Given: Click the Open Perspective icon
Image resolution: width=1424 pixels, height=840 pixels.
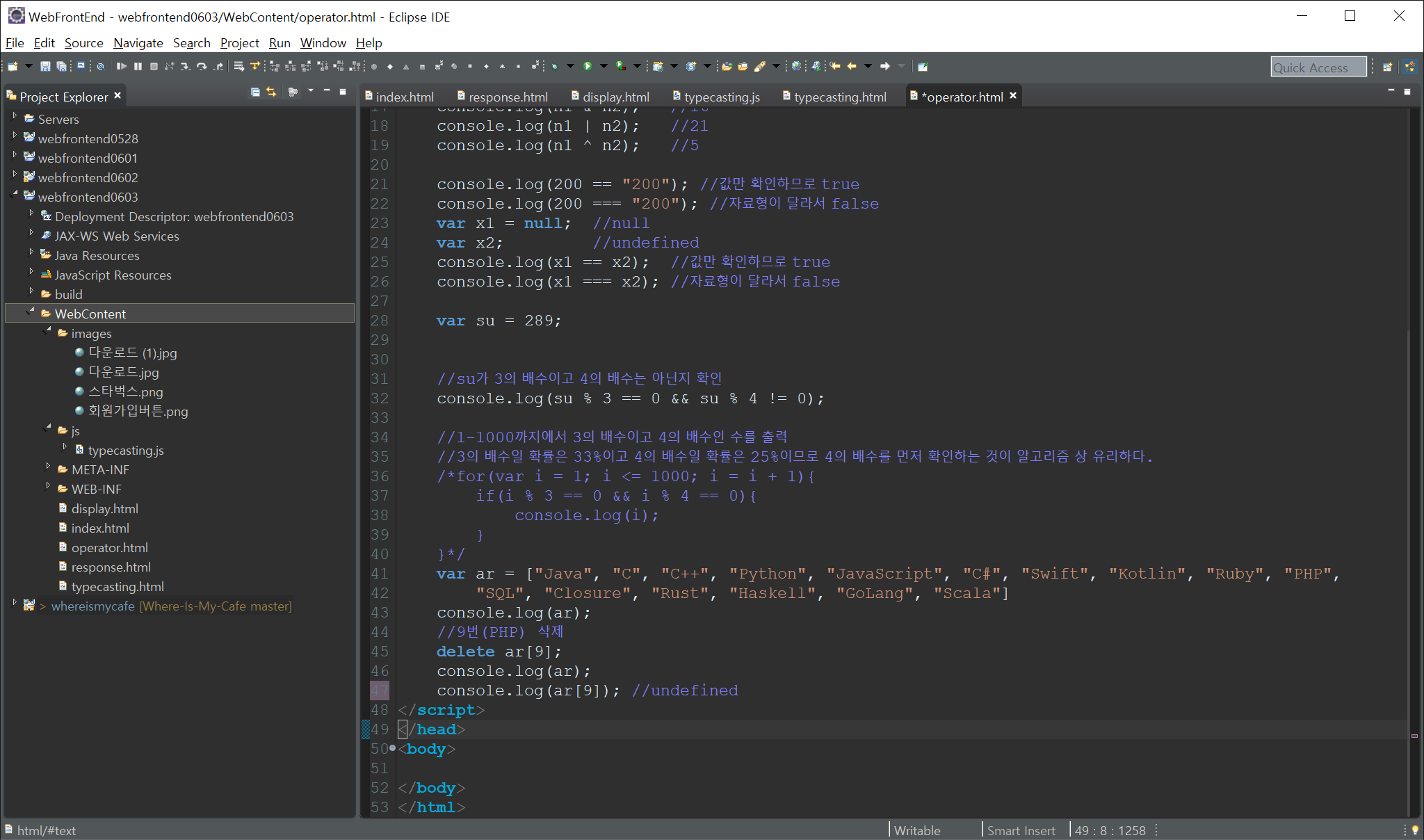Looking at the screenshot, I should 1387,67.
